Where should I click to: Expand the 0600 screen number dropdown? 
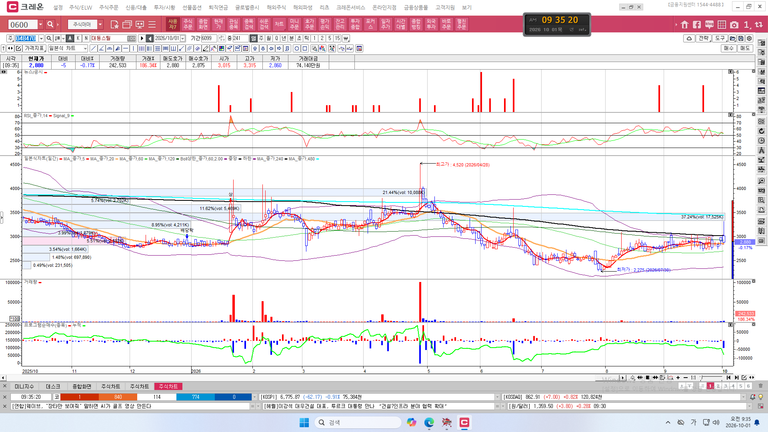(x=41, y=24)
